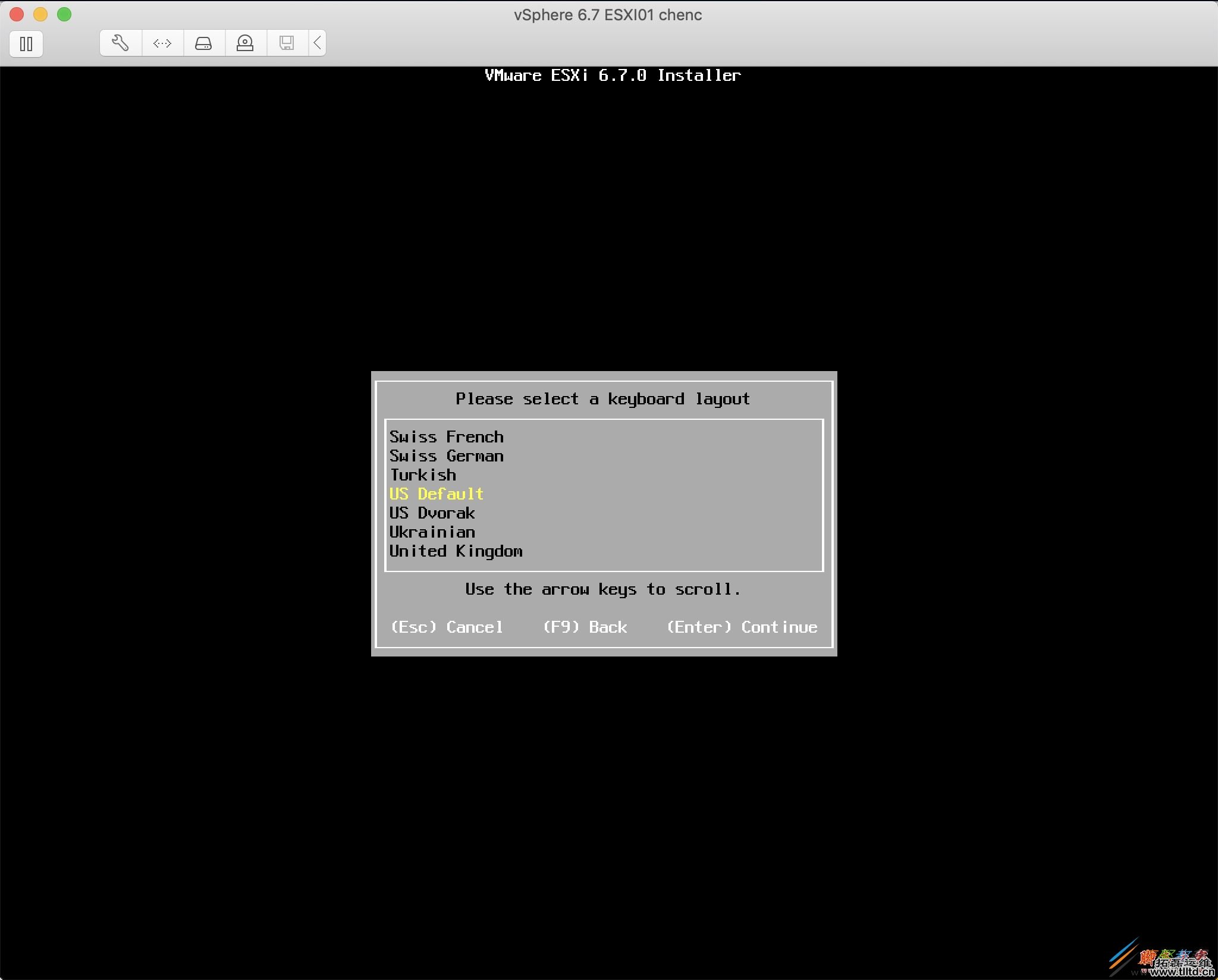Click the CD/DVD drive icon
Image resolution: width=1218 pixels, height=980 pixels.
(x=246, y=43)
